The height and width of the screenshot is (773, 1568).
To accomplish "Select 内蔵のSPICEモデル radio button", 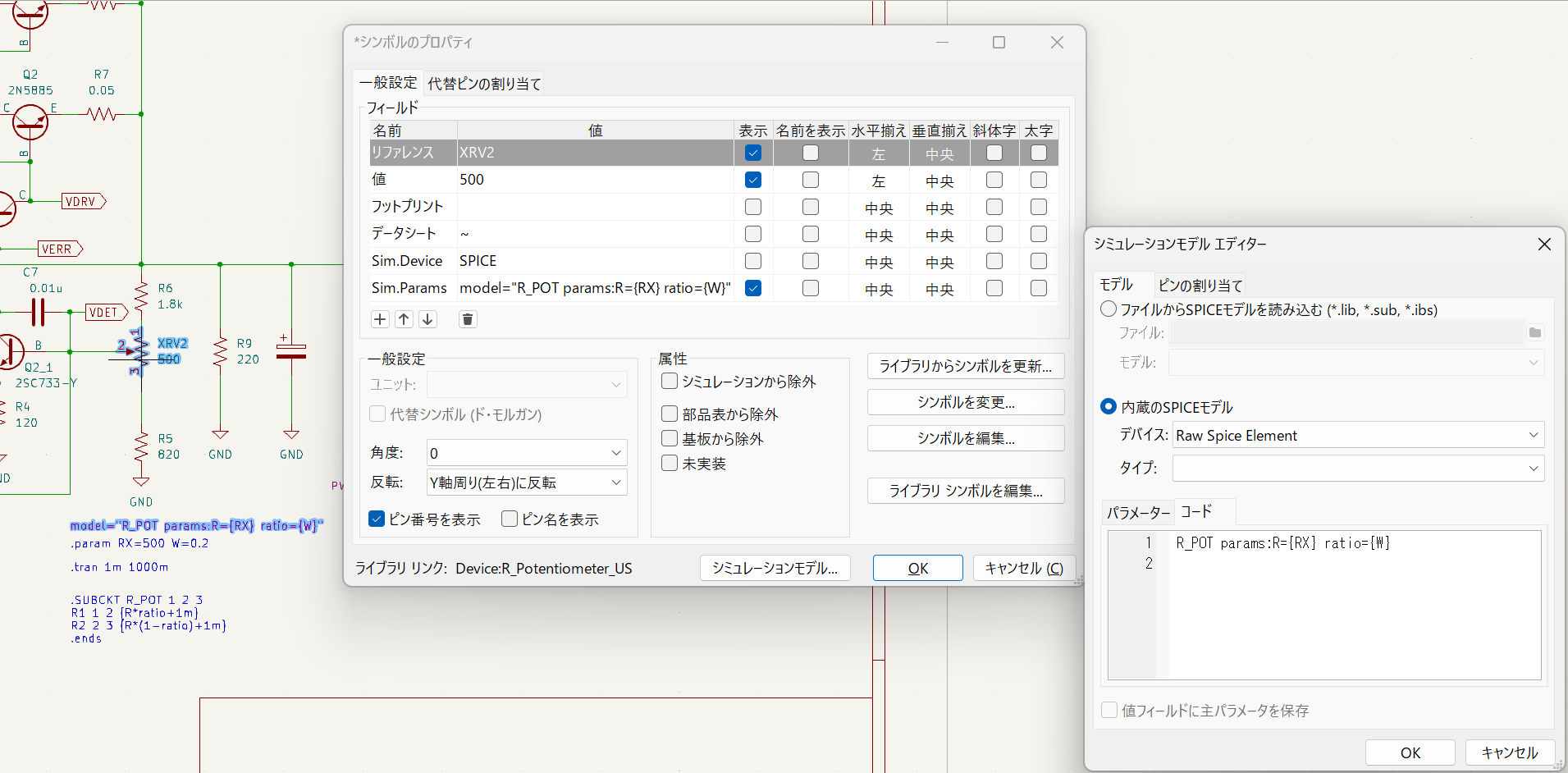I will [x=1109, y=406].
